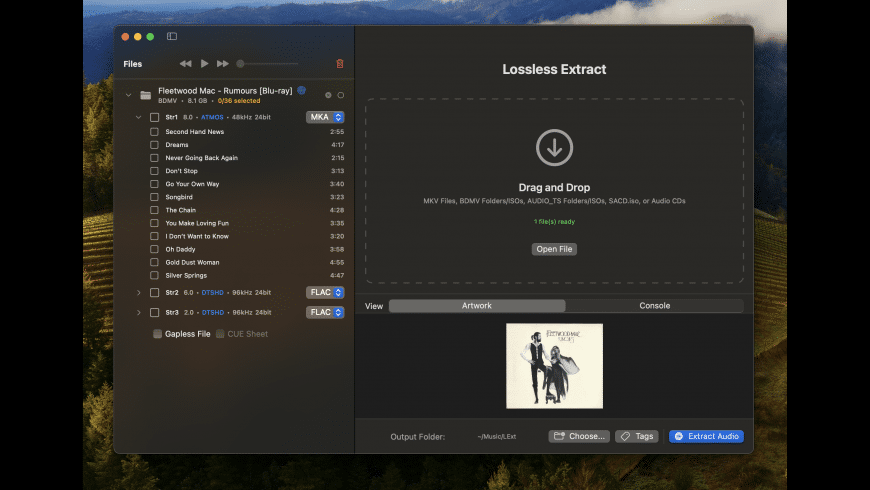Click the '1 file(s) ready' status text
The height and width of the screenshot is (490, 870).
pyautogui.click(x=554, y=221)
